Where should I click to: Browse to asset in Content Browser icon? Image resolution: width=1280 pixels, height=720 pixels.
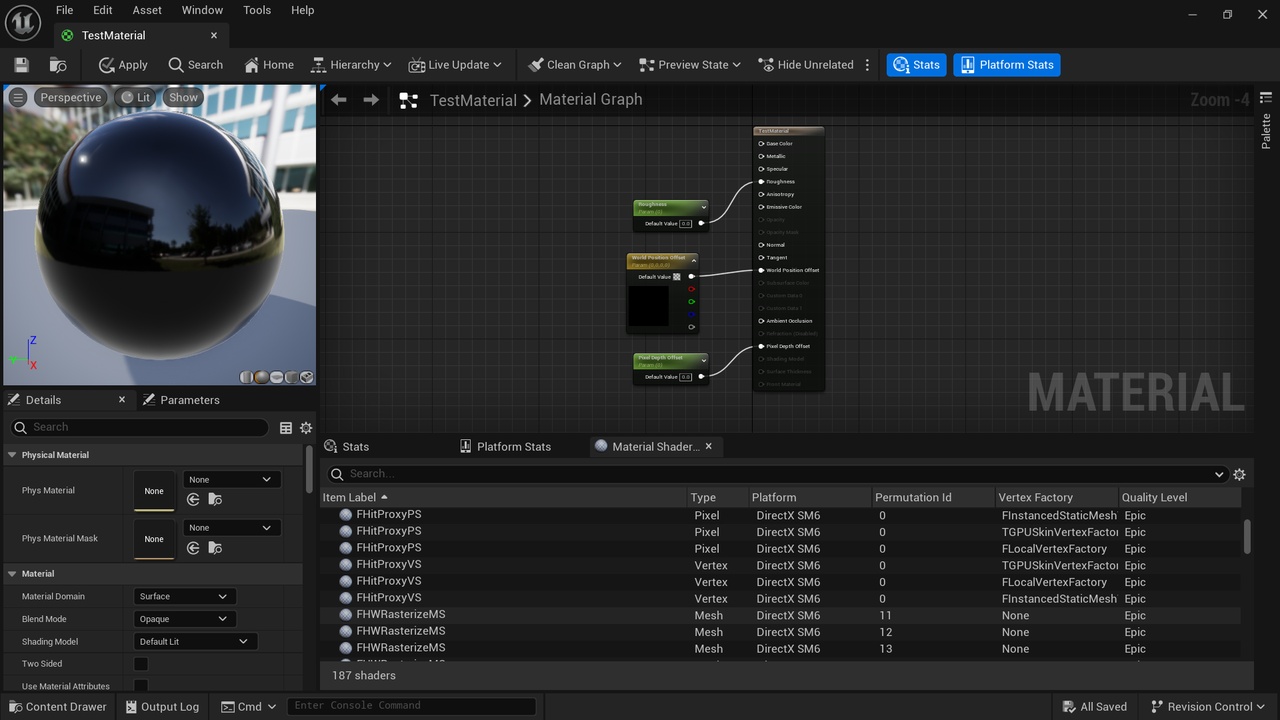click(58, 65)
